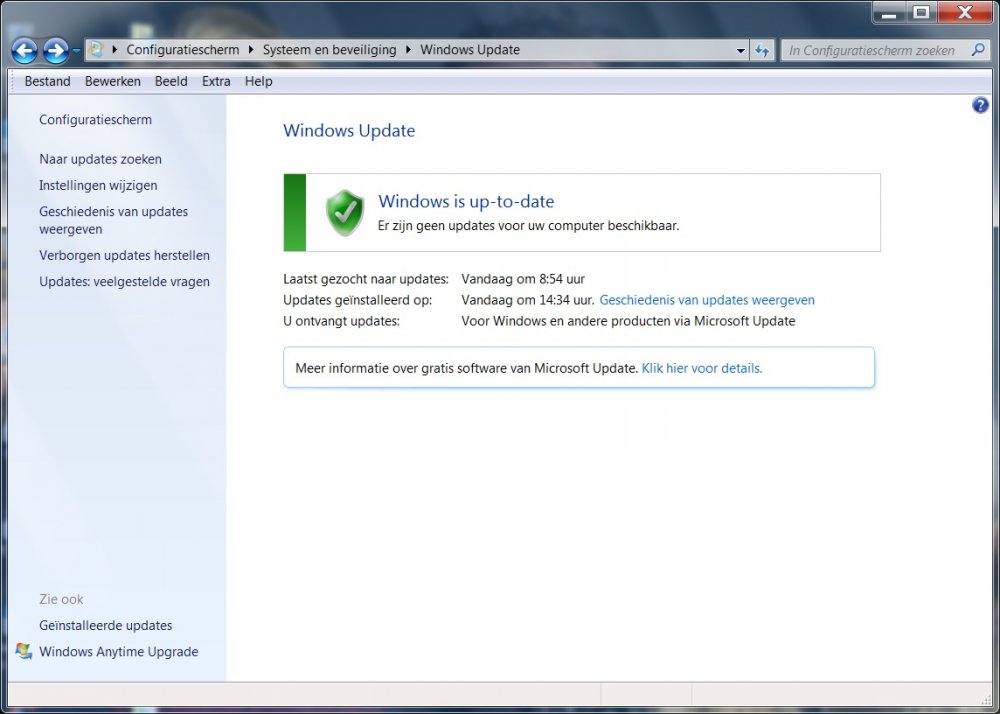Click the blue help question mark icon
Image resolution: width=1000 pixels, height=714 pixels.
tap(980, 105)
